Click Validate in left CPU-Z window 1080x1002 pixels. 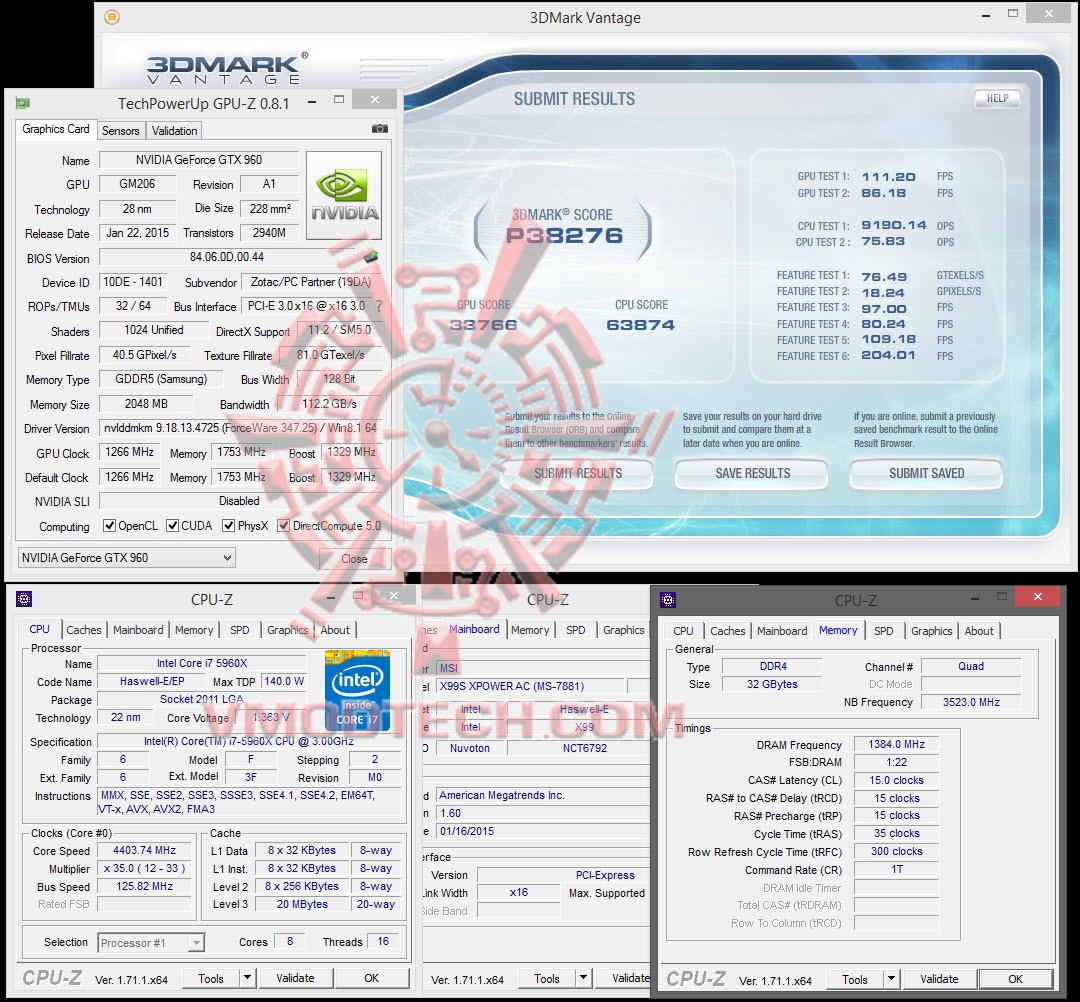pos(295,978)
